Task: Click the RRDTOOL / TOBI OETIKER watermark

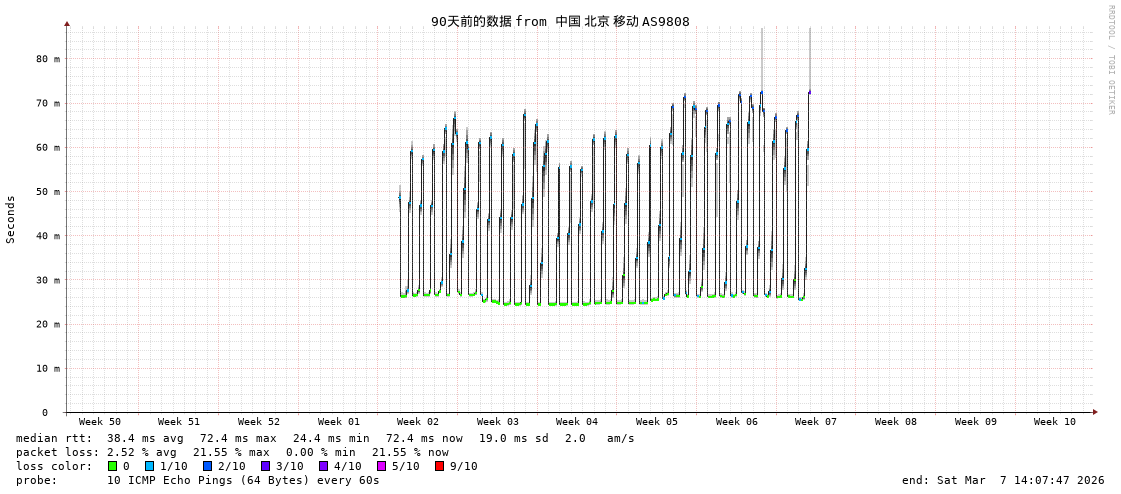Action: click(1111, 60)
